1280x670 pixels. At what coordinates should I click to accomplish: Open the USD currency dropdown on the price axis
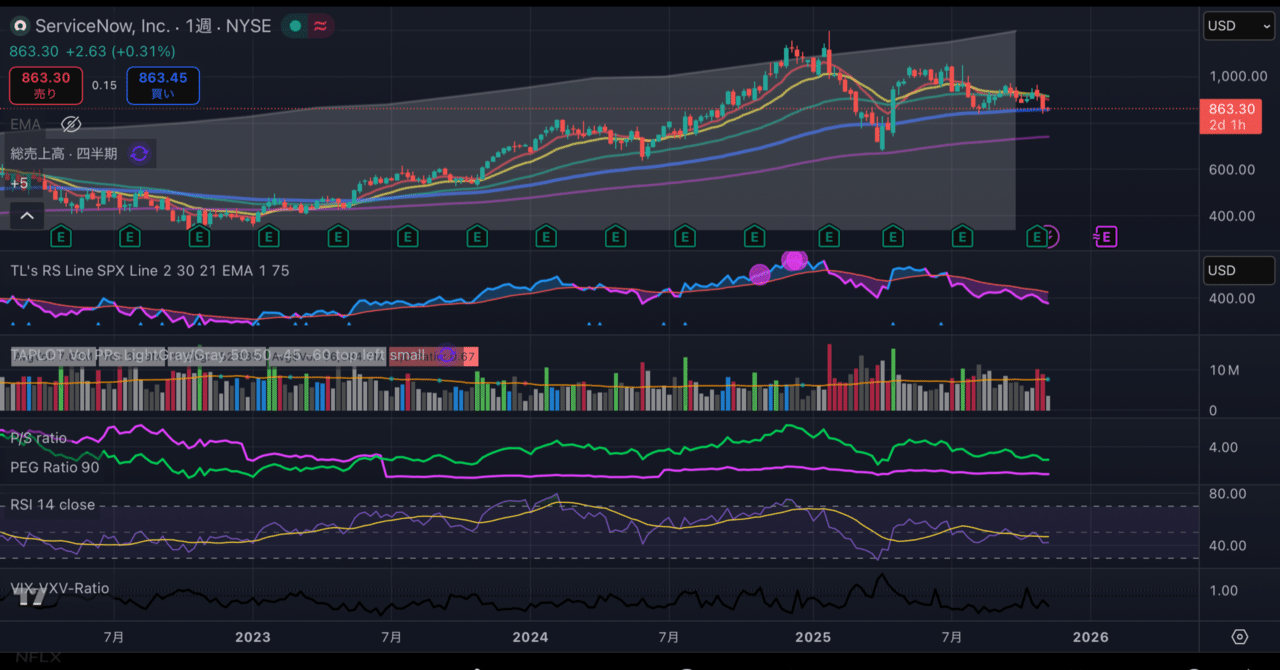point(1239,26)
